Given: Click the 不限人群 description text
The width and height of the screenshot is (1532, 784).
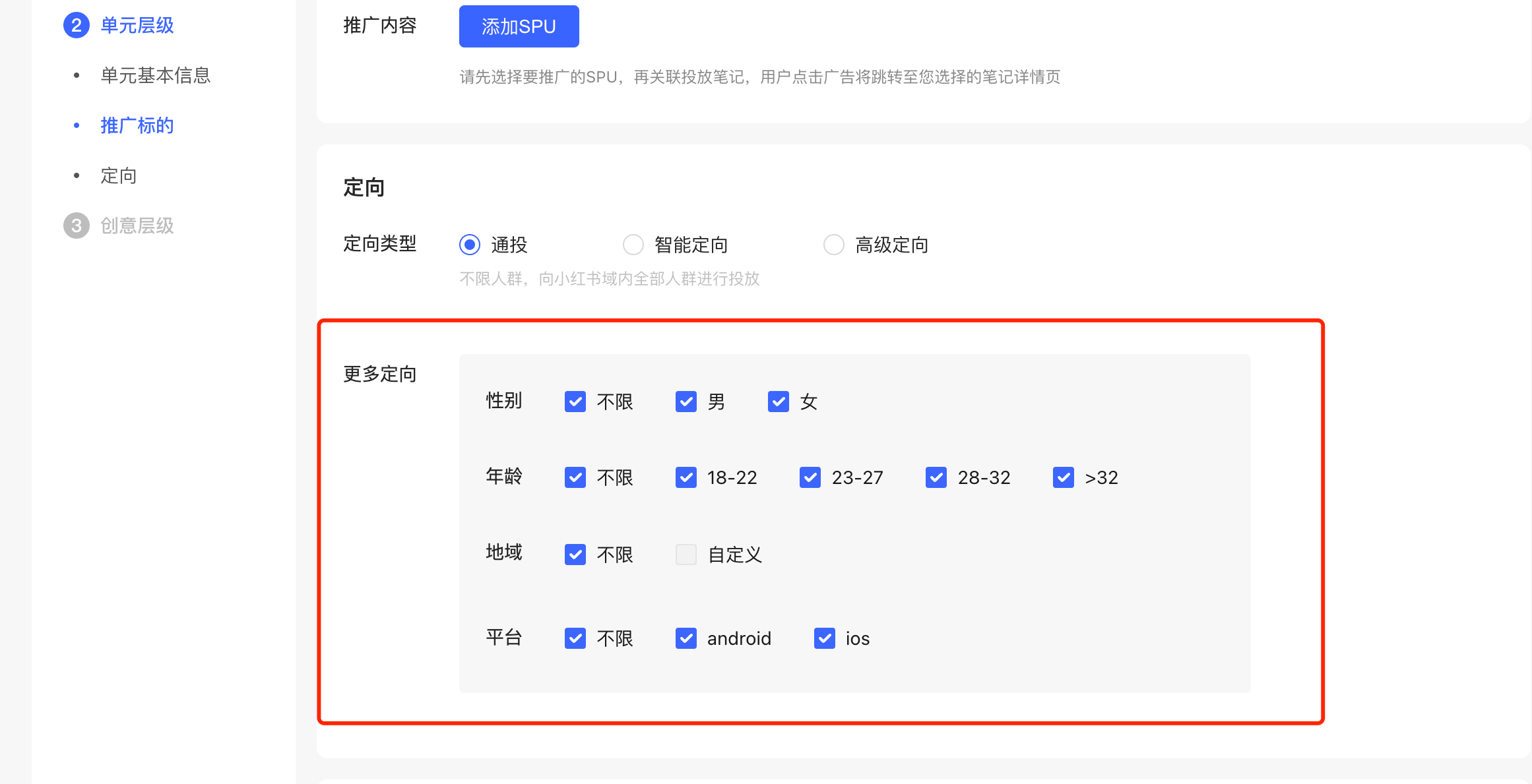Looking at the screenshot, I should (x=610, y=279).
